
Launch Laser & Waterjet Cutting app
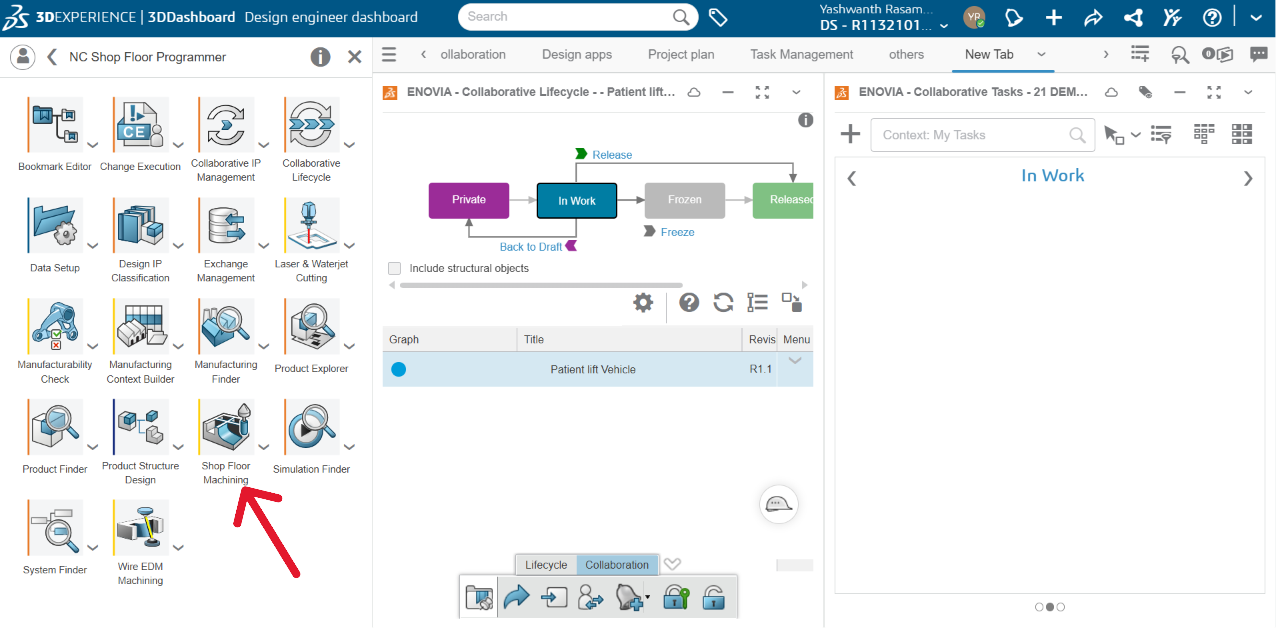pyautogui.click(x=312, y=225)
